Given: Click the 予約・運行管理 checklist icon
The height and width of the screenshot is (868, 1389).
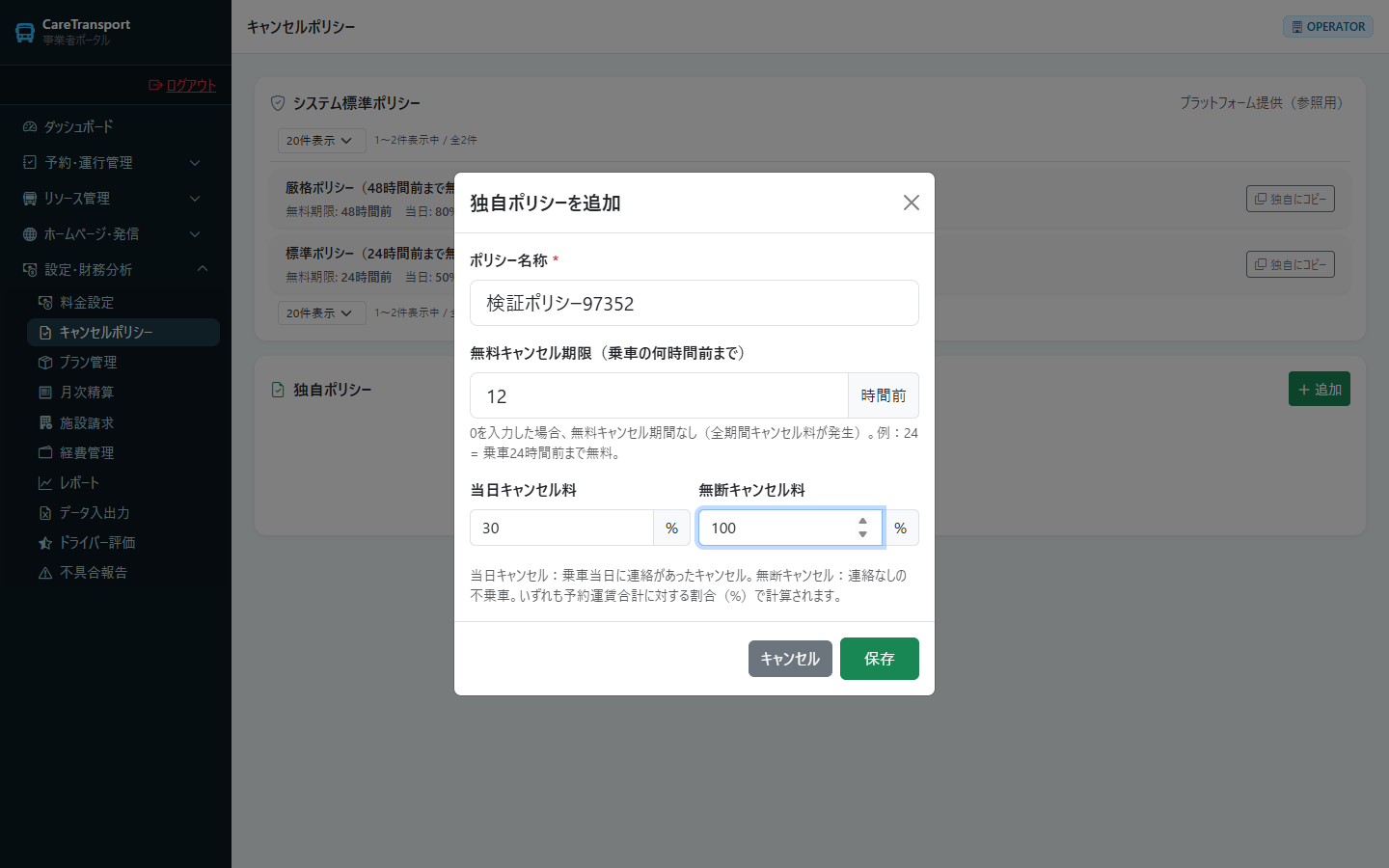Looking at the screenshot, I should (x=30, y=162).
